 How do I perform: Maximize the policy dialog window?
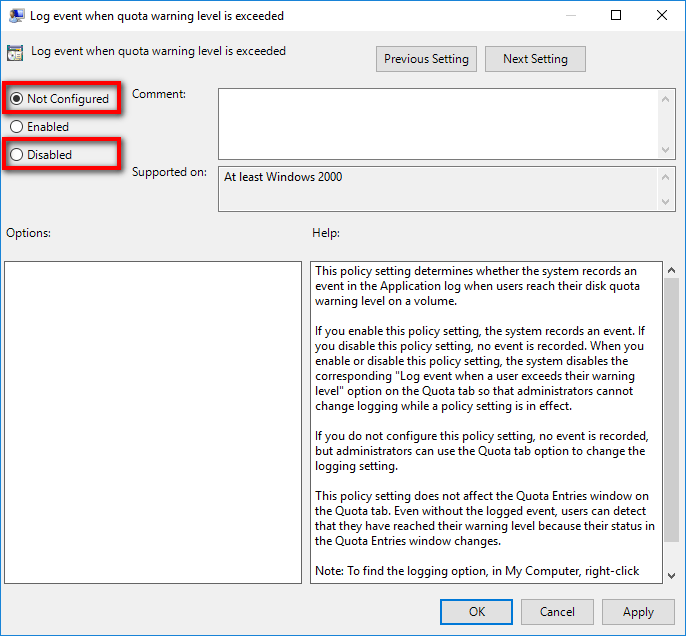[x=616, y=16]
